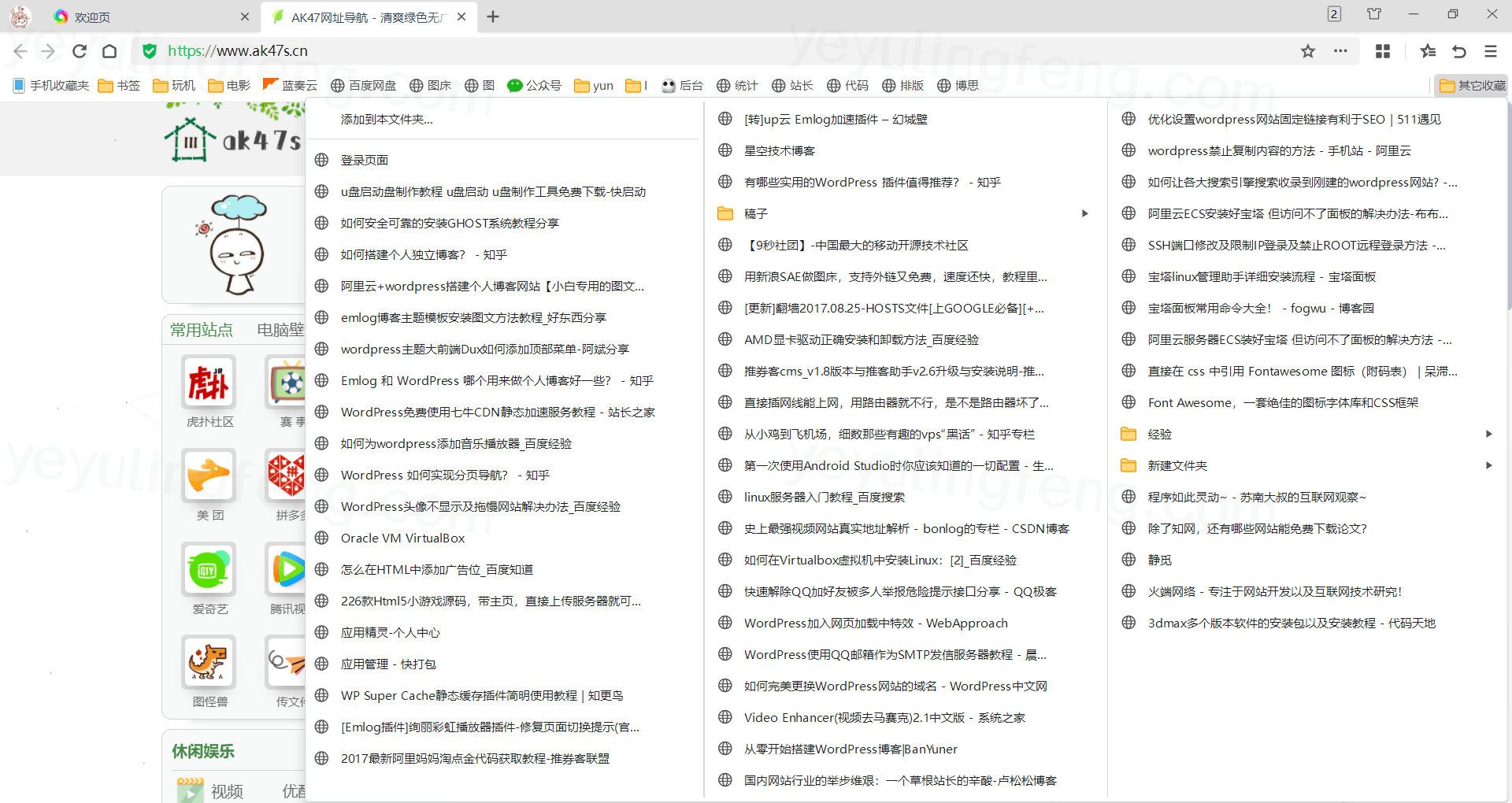Open the 图怪兽 site icon
1512x803 pixels.
coord(209,662)
